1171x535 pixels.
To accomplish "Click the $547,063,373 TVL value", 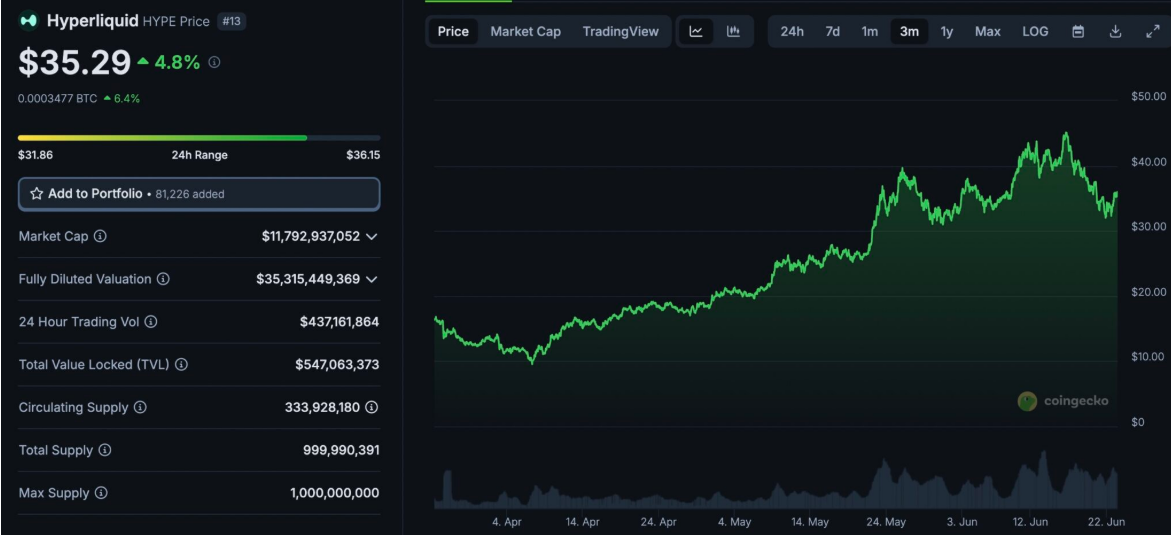I will point(338,365).
